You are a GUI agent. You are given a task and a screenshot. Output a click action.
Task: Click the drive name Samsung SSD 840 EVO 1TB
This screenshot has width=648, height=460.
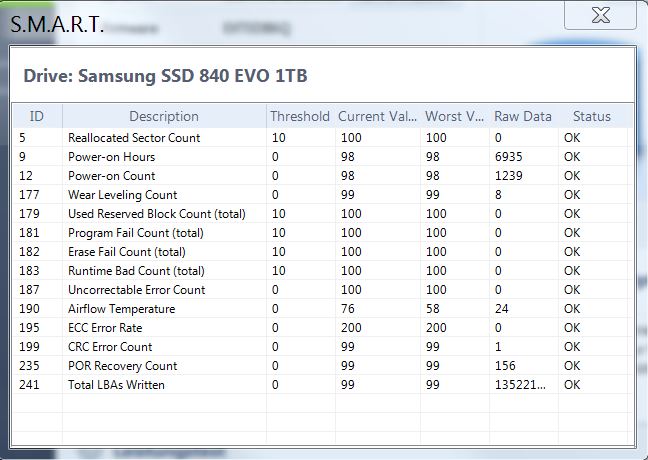pos(193,76)
